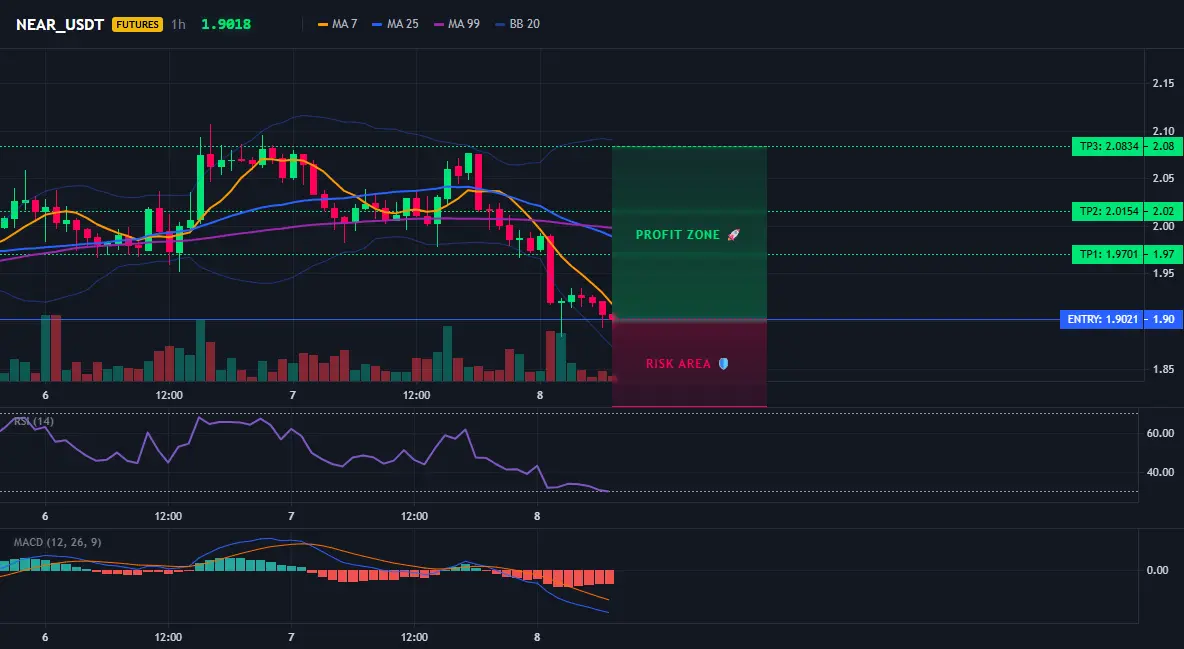Click the RSI (14) indicator label
Image resolution: width=1184 pixels, height=649 pixels.
(34, 422)
